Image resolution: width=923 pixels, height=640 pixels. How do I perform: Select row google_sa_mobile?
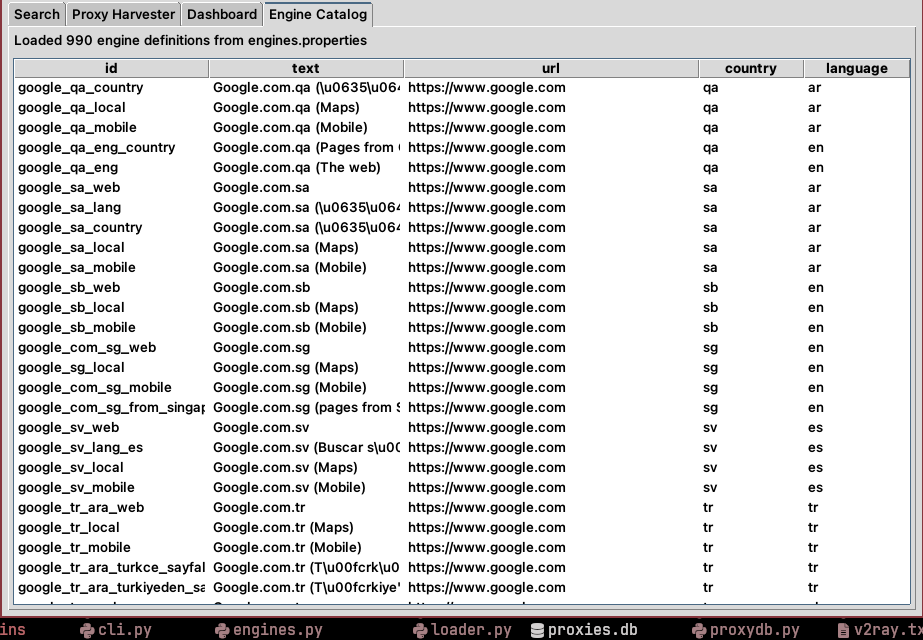462,268
